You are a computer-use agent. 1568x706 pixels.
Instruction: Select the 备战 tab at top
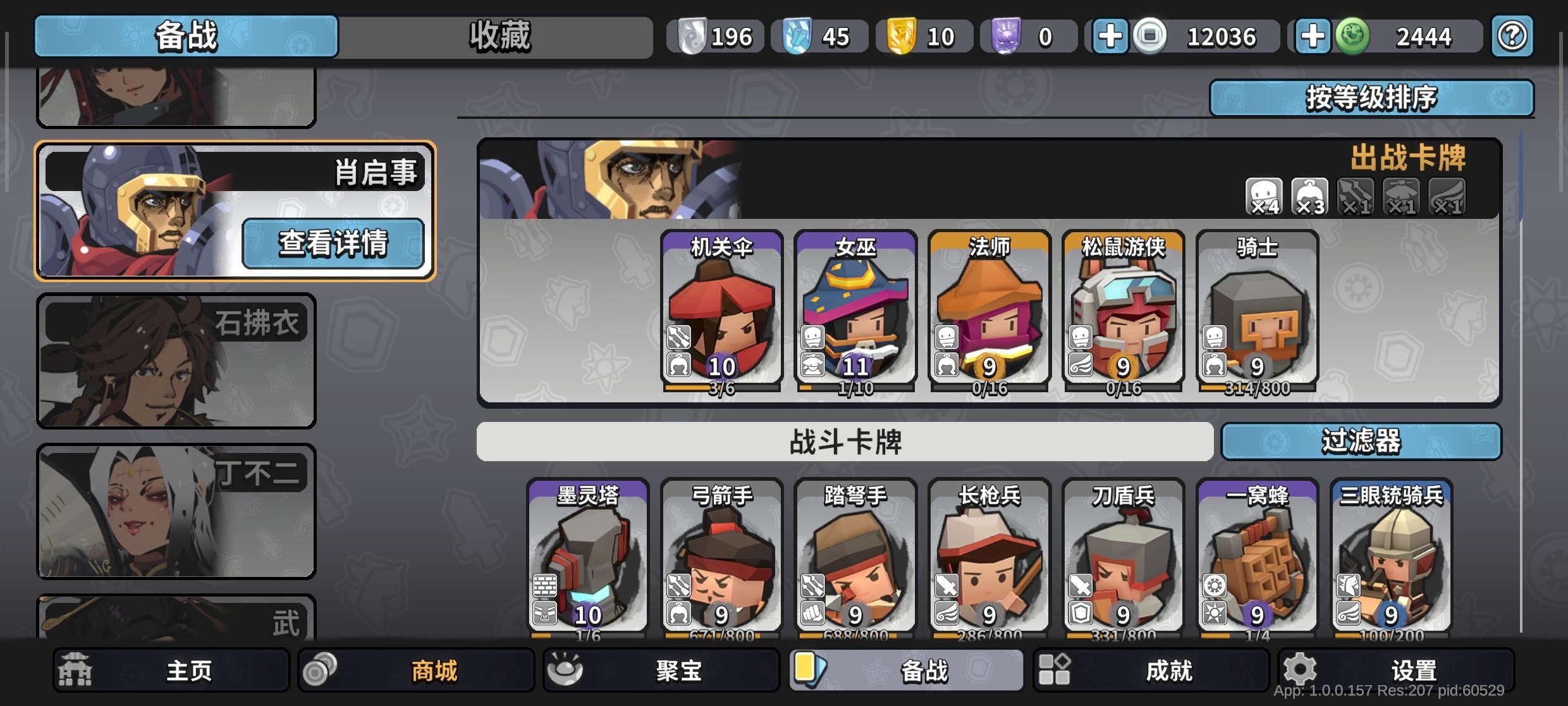coord(187,37)
